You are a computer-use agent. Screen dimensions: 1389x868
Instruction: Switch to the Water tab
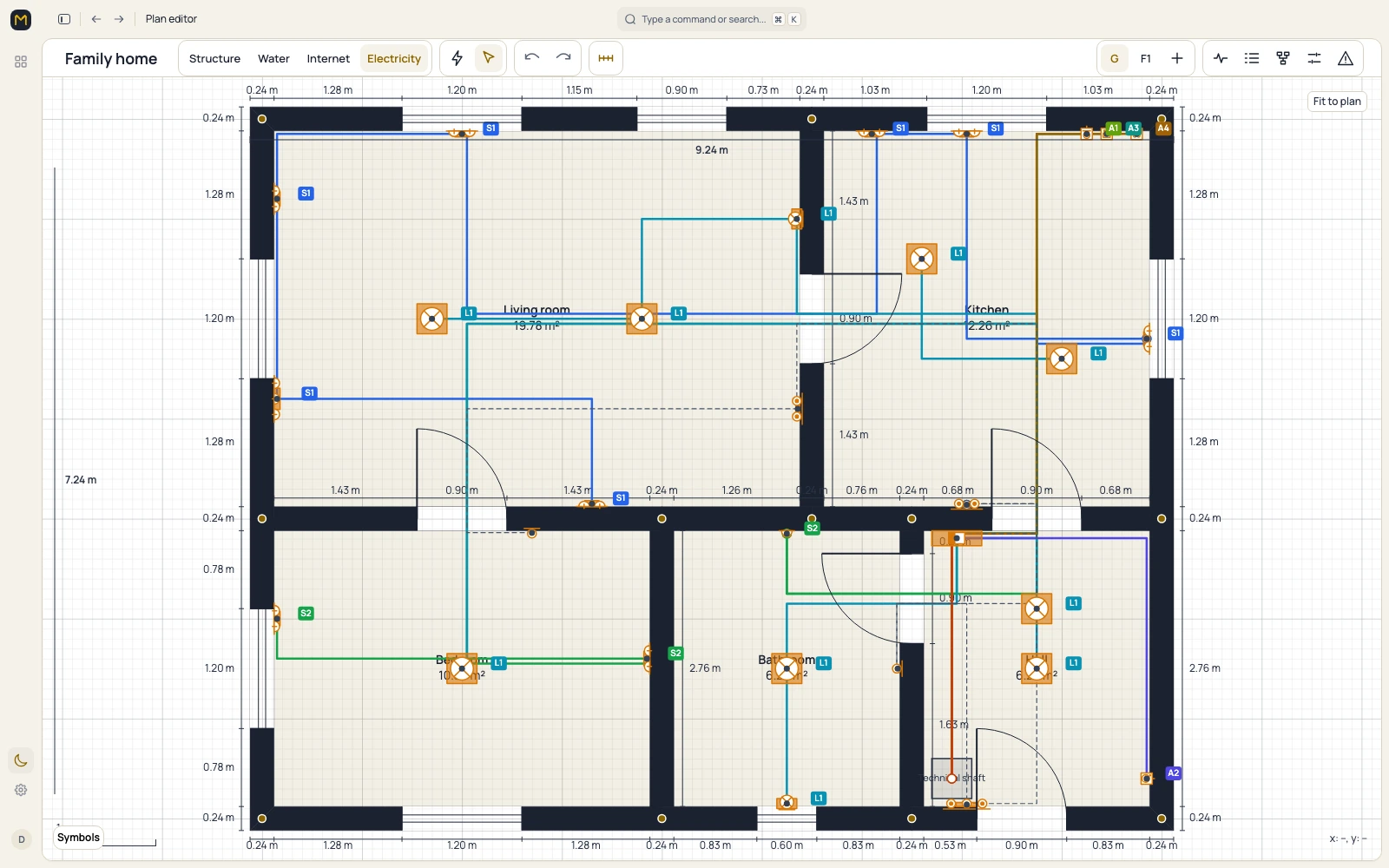(x=273, y=59)
